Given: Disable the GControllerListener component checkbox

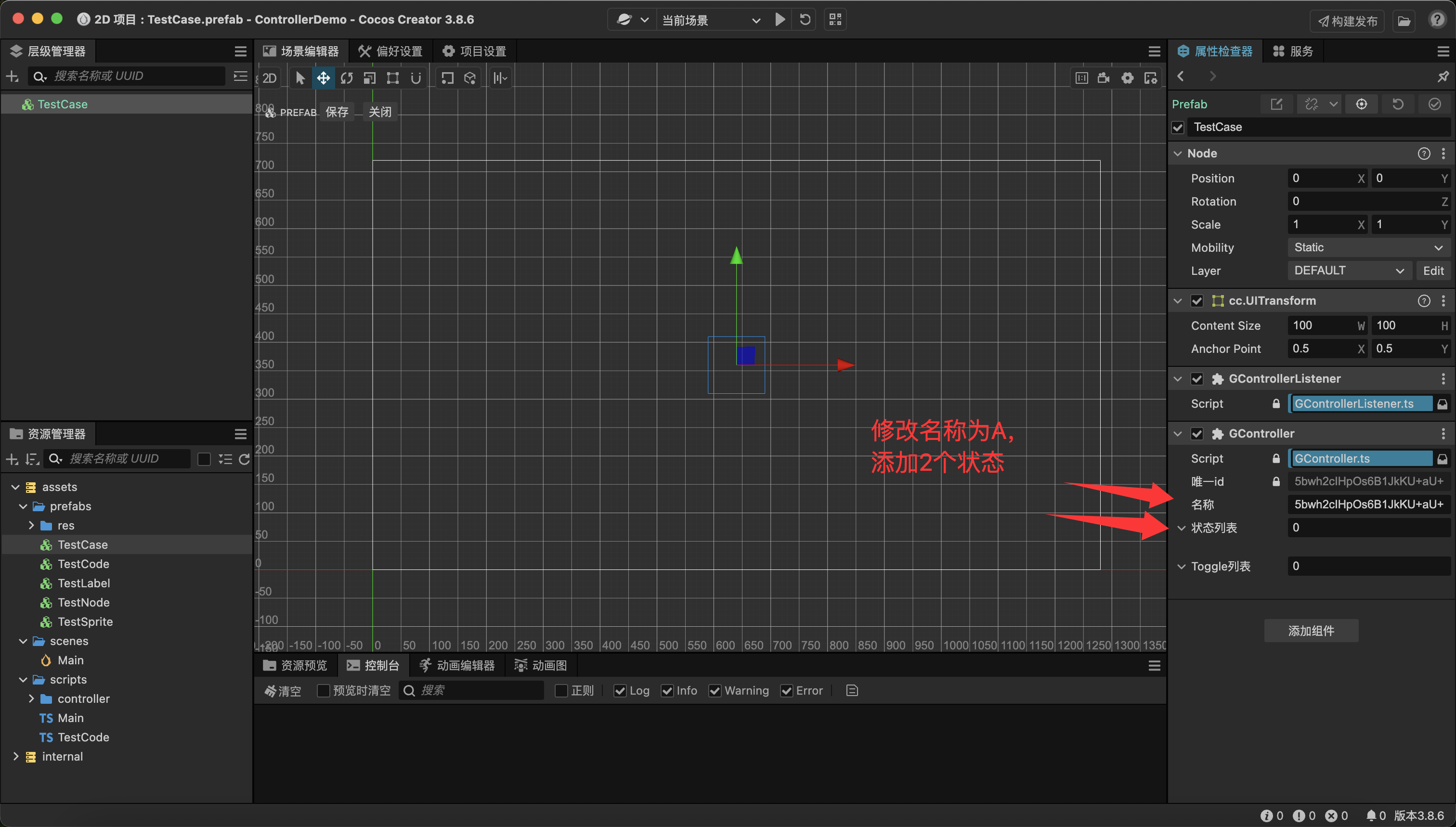Looking at the screenshot, I should [1197, 379].
